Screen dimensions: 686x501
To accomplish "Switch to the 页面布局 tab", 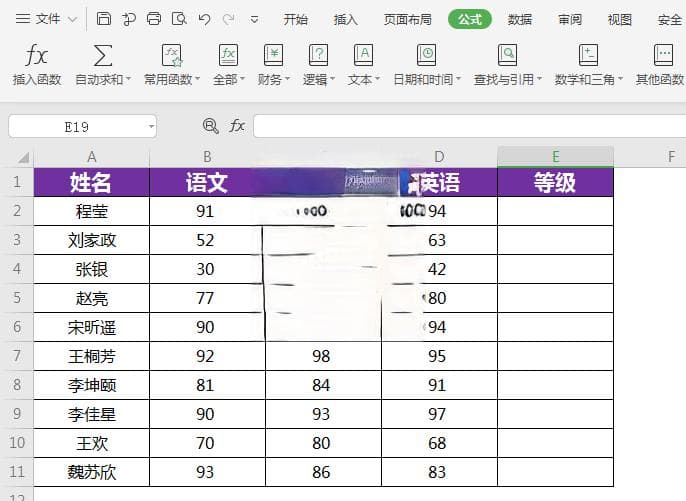I will coord(407,20).
